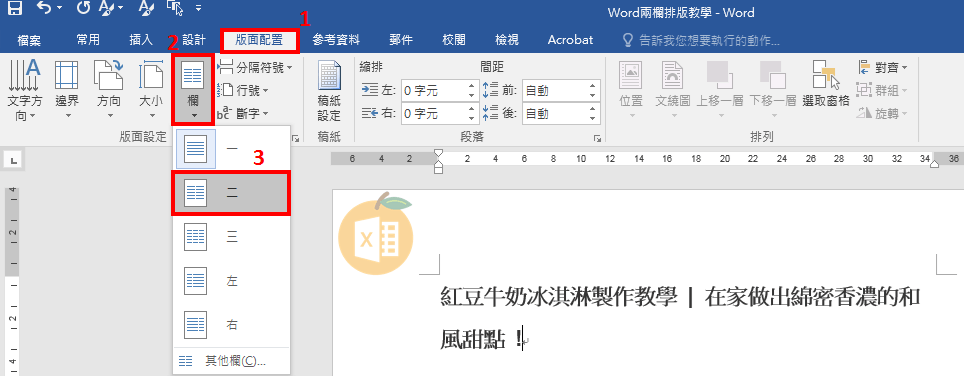Select the Two columns (二) option
This screenshot has width=964, height=376.
point(231,193)
